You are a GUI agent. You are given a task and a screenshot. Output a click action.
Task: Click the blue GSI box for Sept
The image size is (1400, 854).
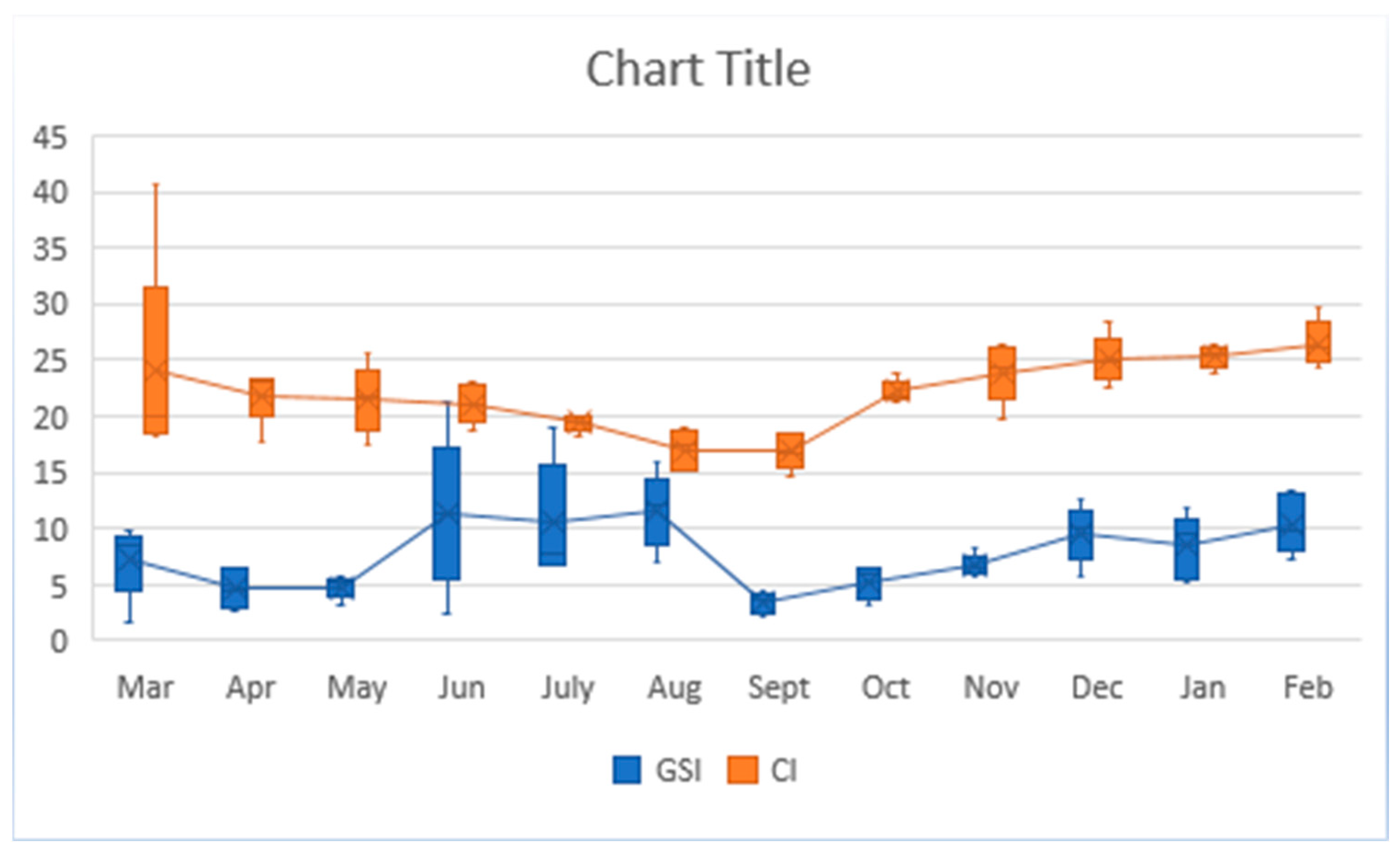(x=762, y=603)
